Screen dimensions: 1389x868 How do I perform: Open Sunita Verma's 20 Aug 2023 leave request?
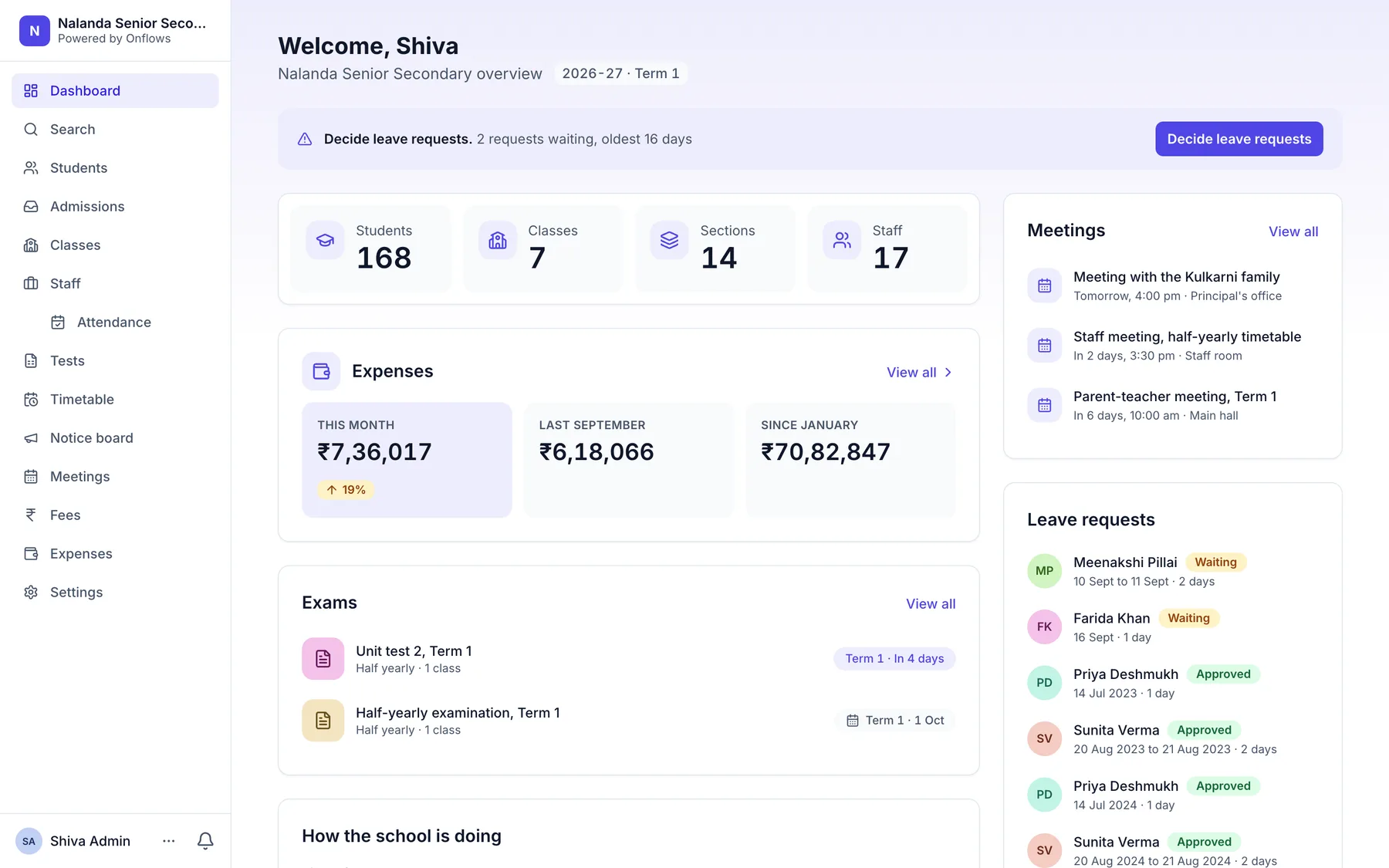pyautogui.click(x=1173, y=738)
